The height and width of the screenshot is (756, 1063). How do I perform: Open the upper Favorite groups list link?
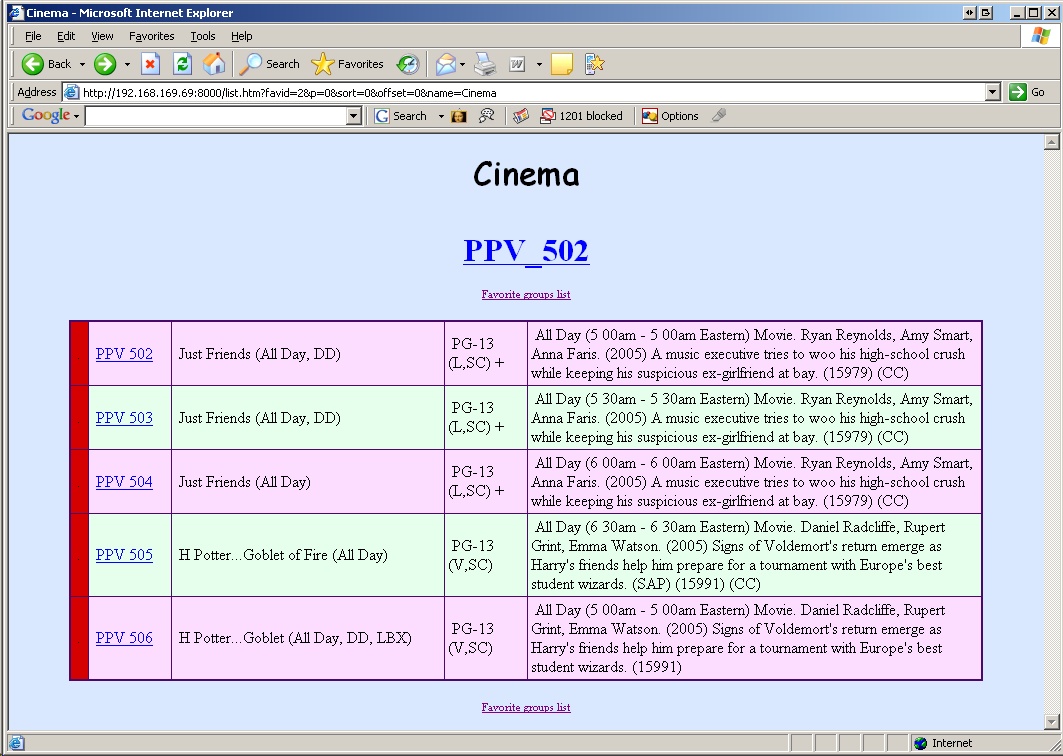tap(526, 294)
